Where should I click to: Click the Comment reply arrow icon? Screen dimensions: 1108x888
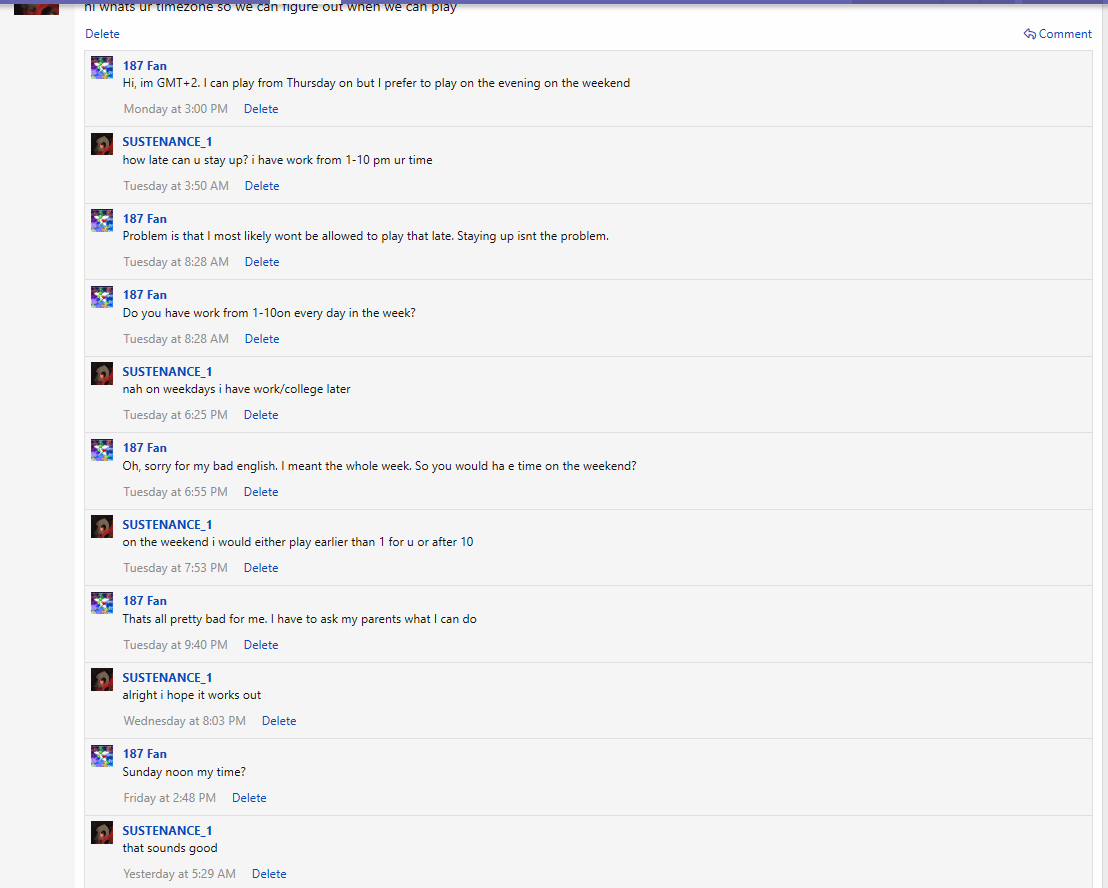pos(1029,34)
